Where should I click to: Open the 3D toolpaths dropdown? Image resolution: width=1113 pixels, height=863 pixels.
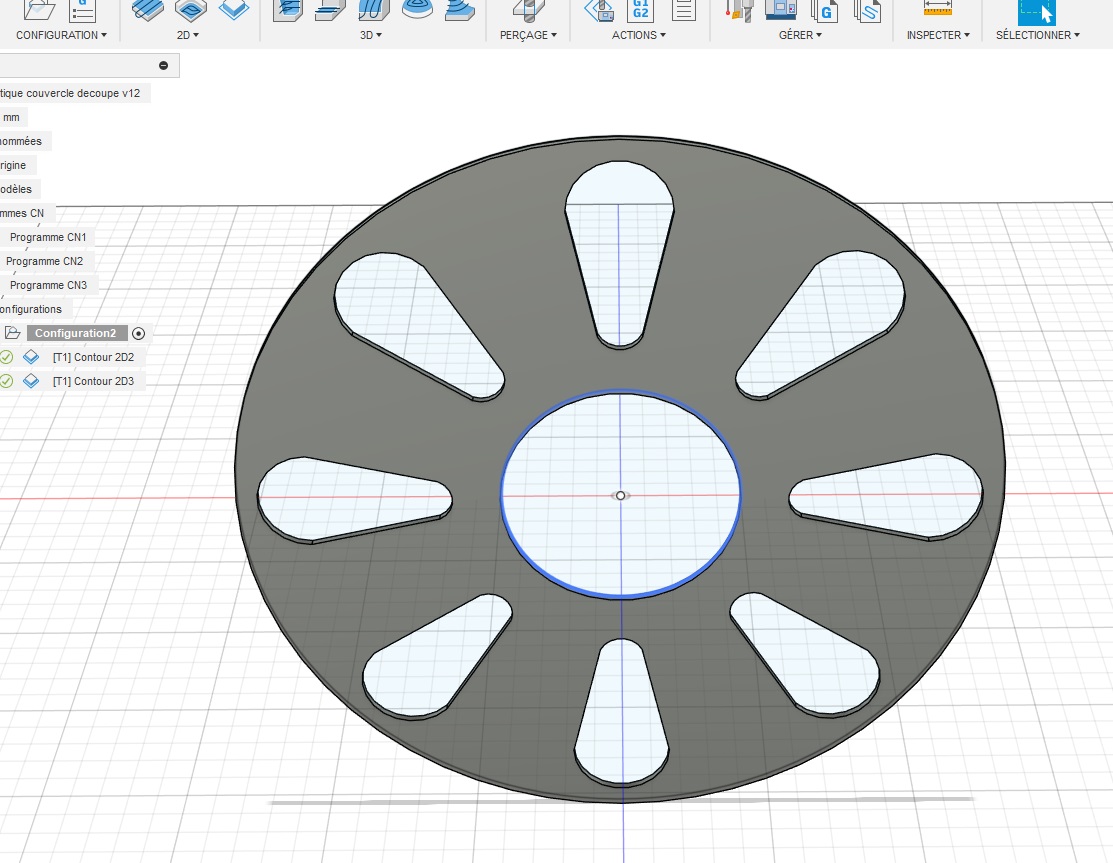click(372, 35)
